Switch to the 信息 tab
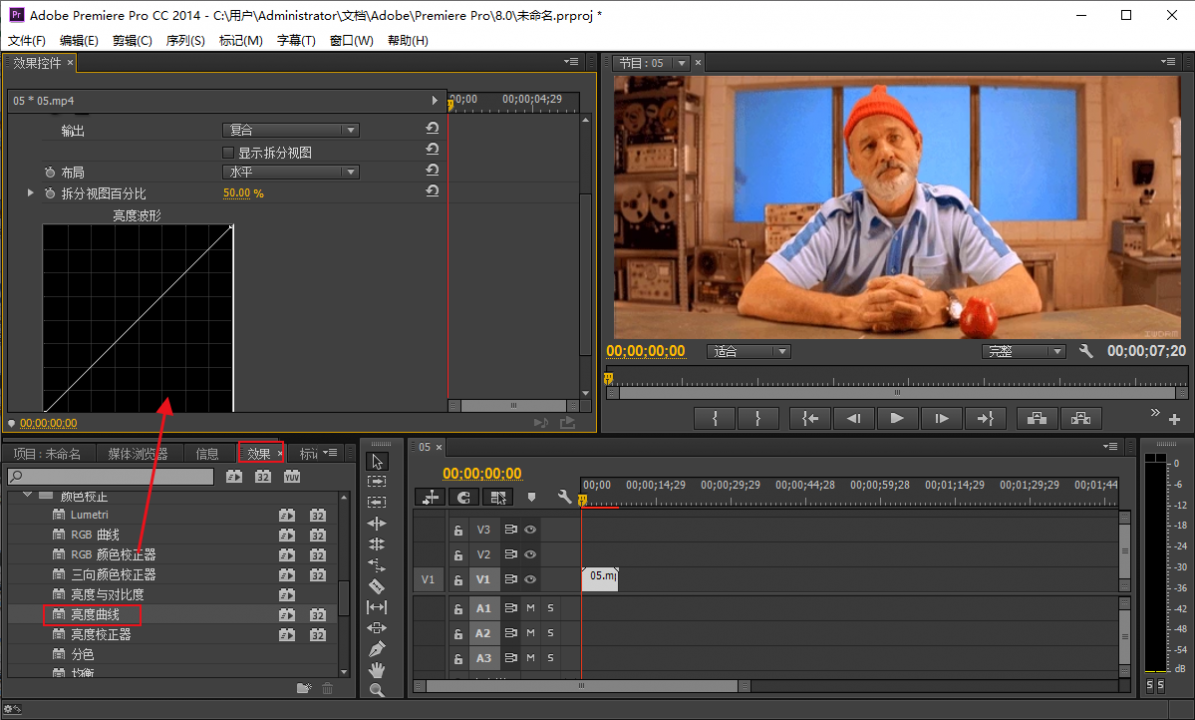This screenshot has height=720, width=1195. [207, 454]
